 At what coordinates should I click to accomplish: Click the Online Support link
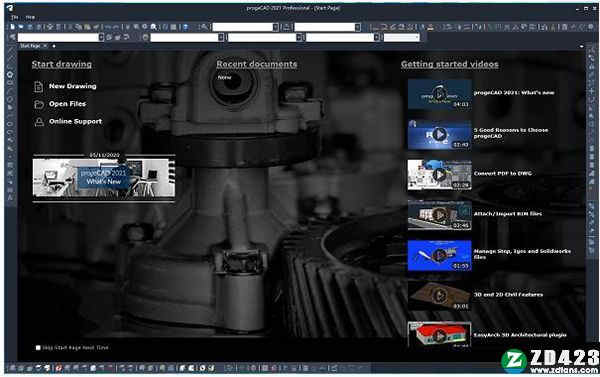75,121
